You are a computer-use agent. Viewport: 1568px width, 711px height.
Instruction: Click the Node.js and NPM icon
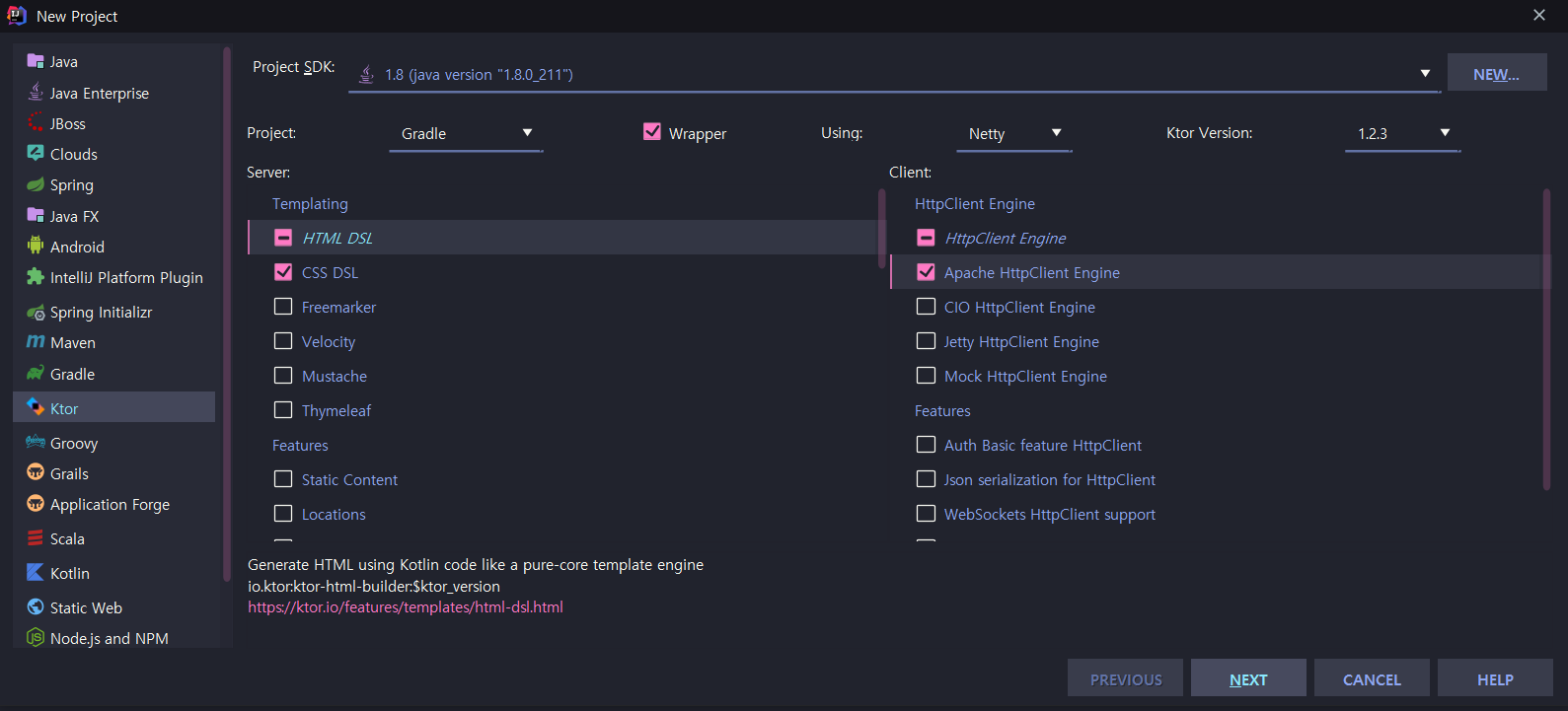pyautogui.click(x=36, y=638)
